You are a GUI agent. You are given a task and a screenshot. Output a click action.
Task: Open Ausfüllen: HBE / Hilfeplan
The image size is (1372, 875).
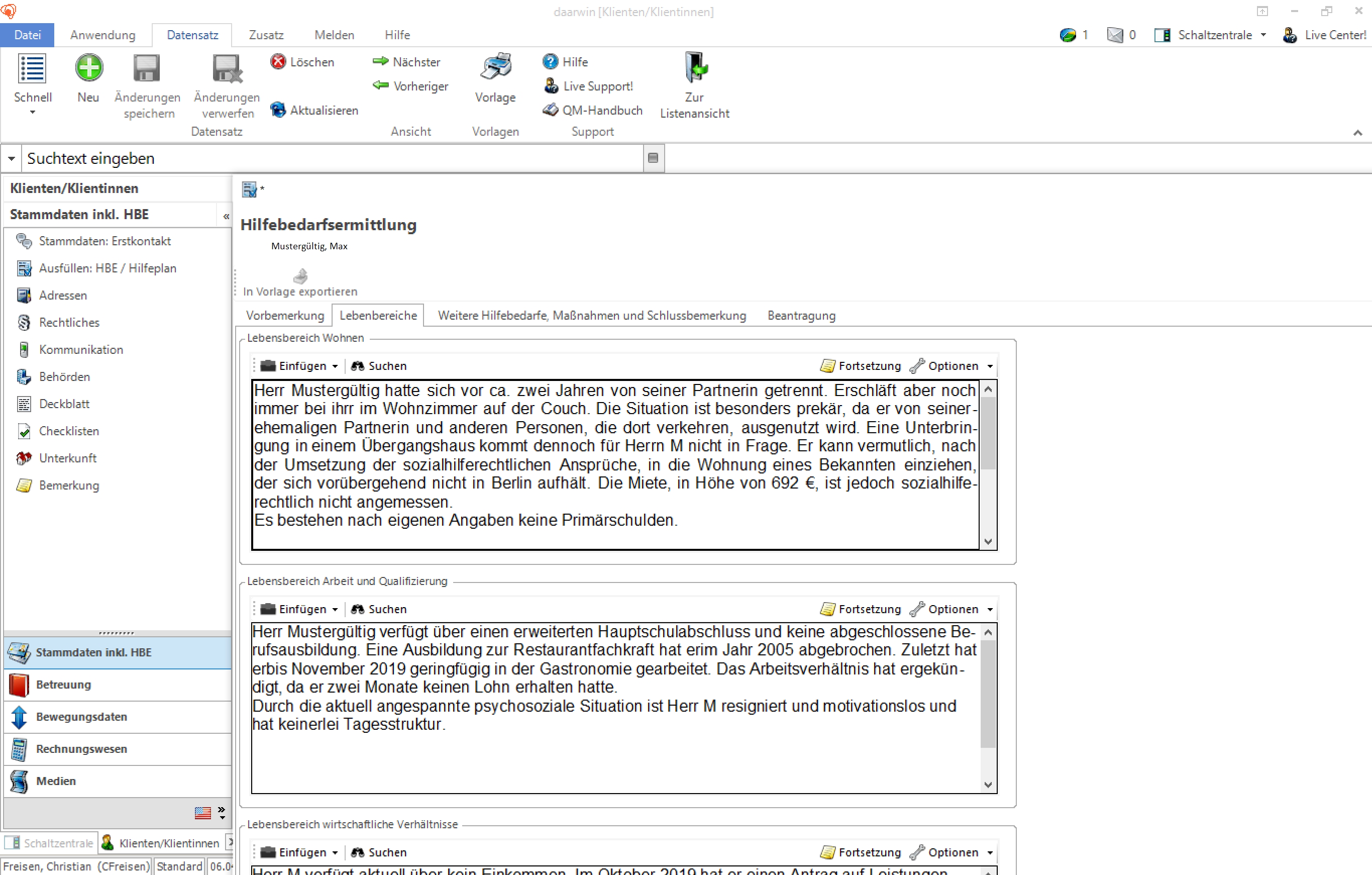point(108,268)
